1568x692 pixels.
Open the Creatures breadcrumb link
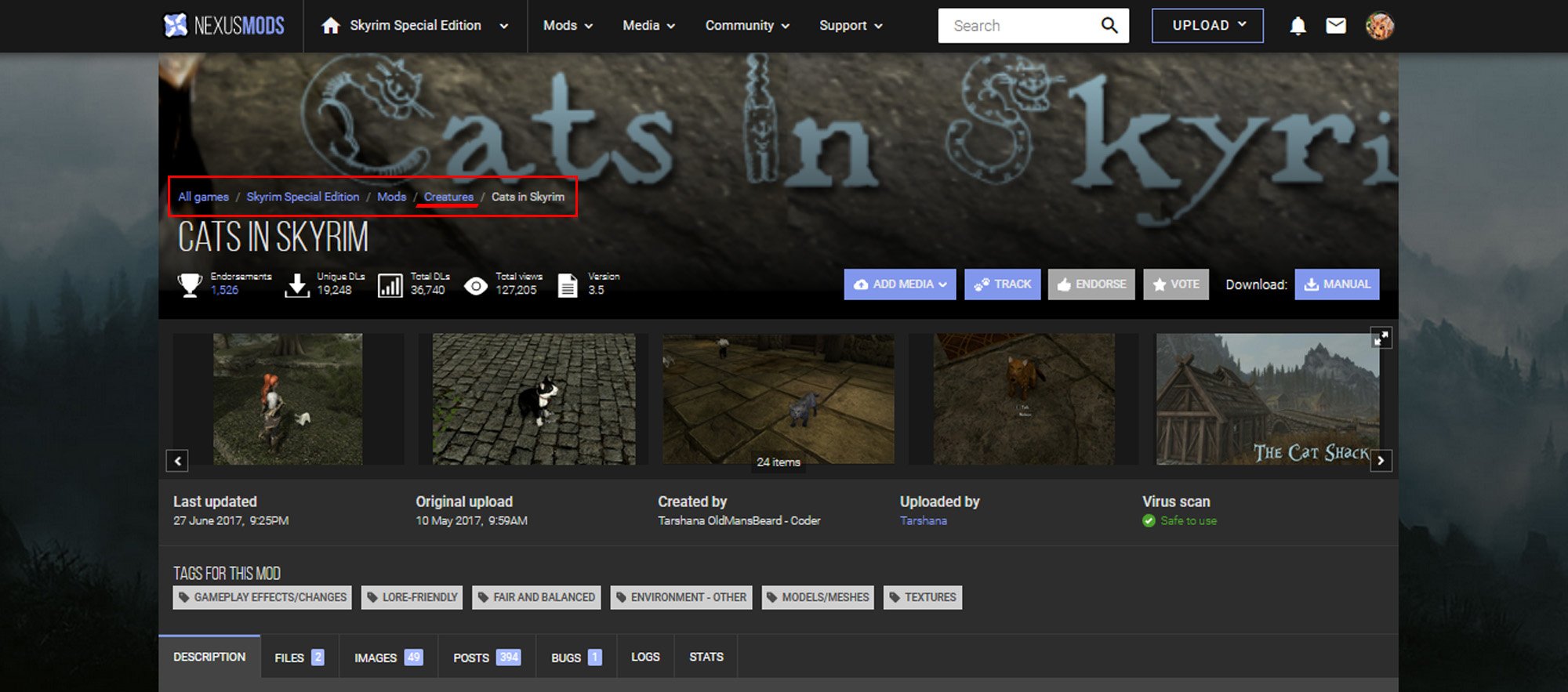(448, 197)
